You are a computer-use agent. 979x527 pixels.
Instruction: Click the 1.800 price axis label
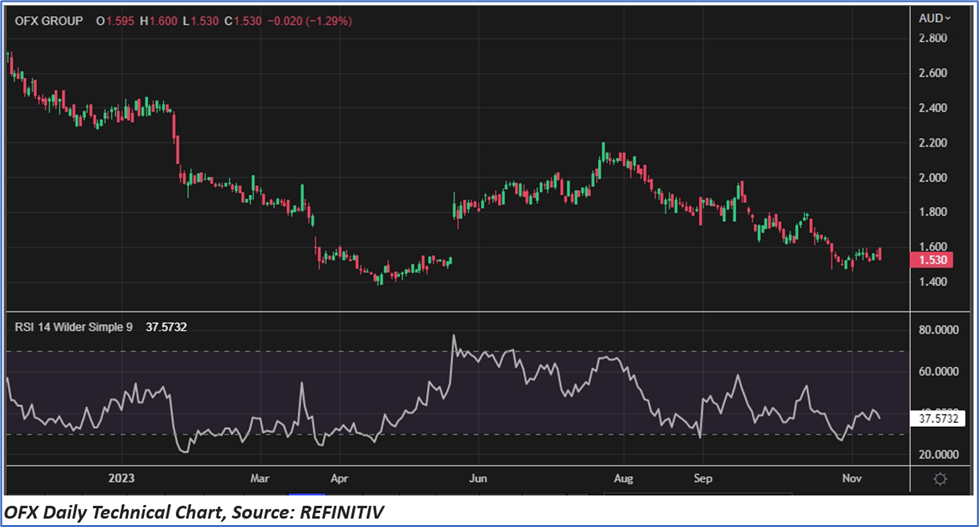point(933,212)
